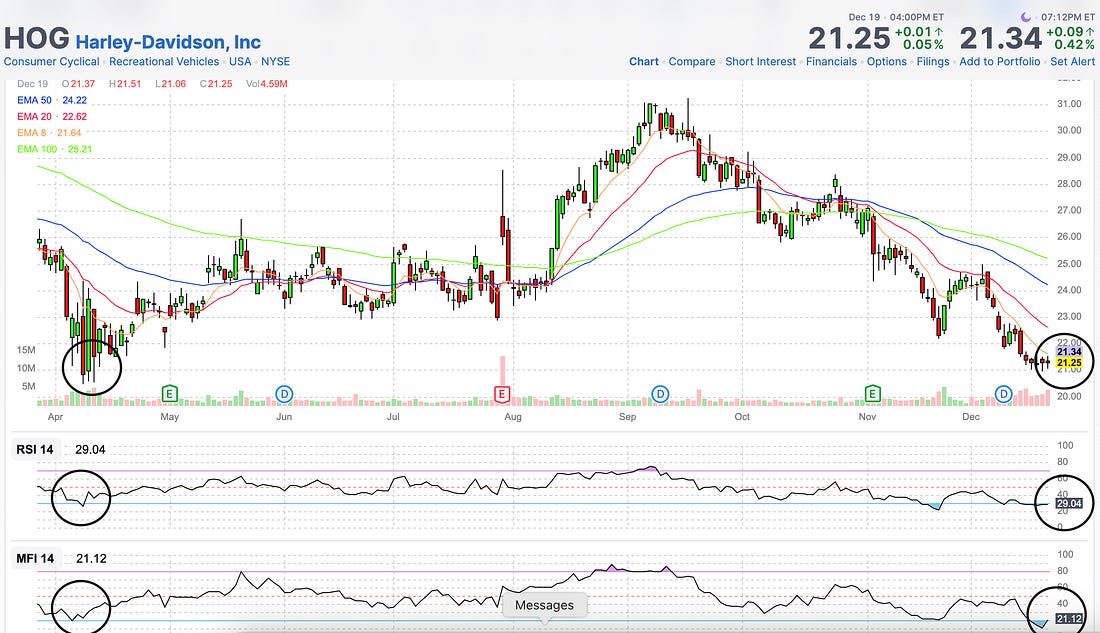The image size is (1100, 633).
Task: Click the red earnings E marker near August
Action: pyautogui.click(x=502, y=394)
